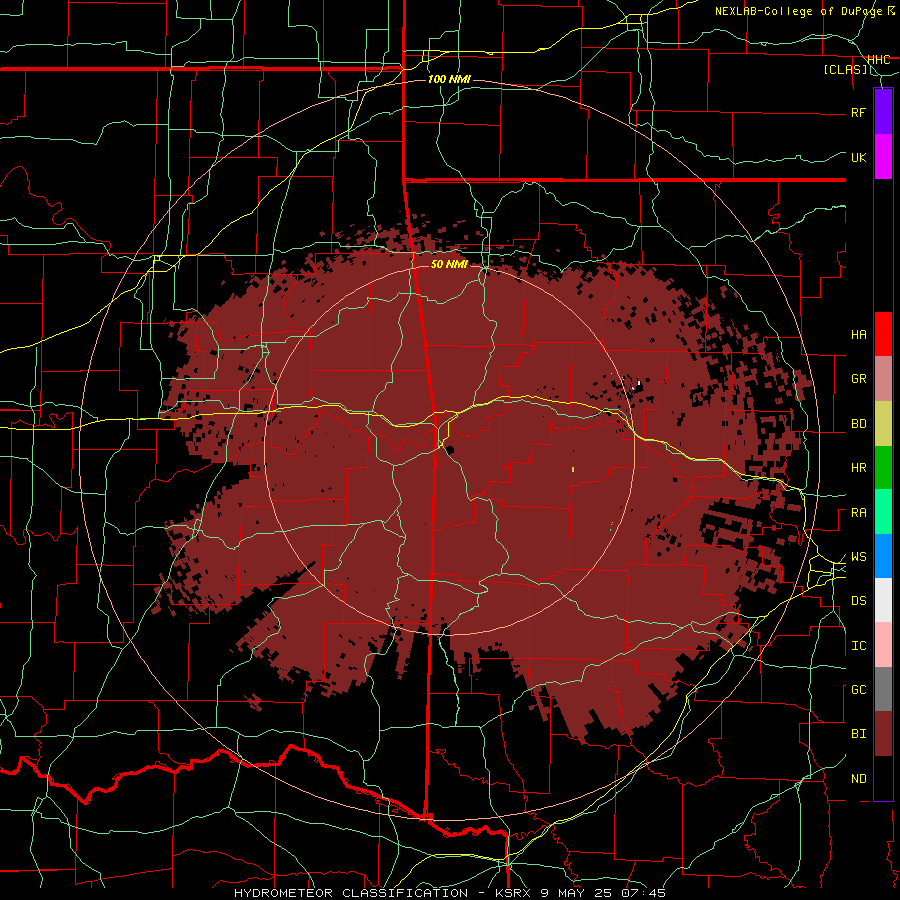Click the purple RF color swatch
The width and height of the screenshot is (900, 900).
(883, 112)
